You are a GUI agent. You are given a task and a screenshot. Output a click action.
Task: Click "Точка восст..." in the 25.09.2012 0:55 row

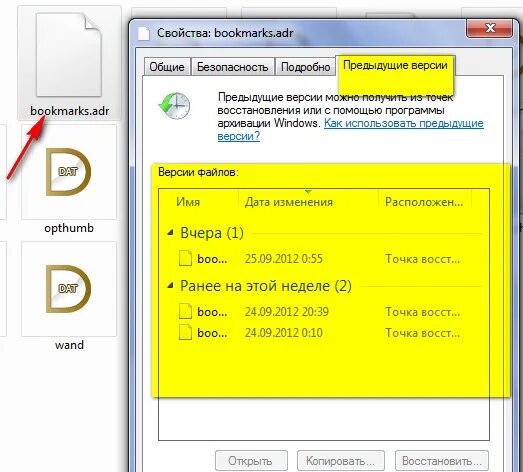(423, 259)
